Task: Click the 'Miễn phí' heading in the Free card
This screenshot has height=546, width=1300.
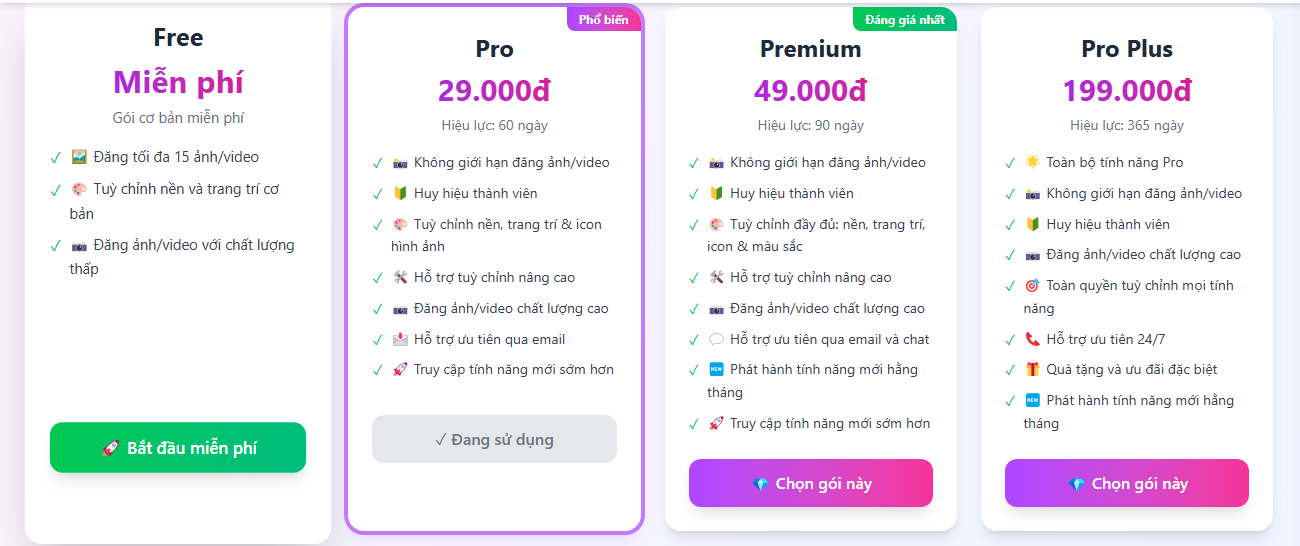Action: [x=178, y=82]
